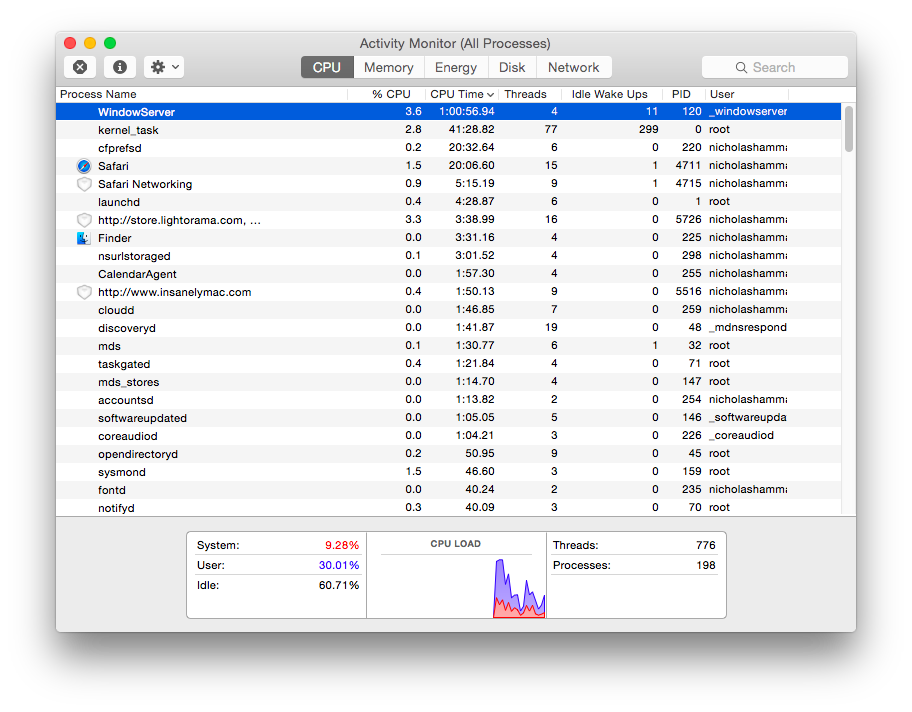Viewport: 912px width, 712px height.
Task: Show the Disk tab
Action: coord(512,67)
